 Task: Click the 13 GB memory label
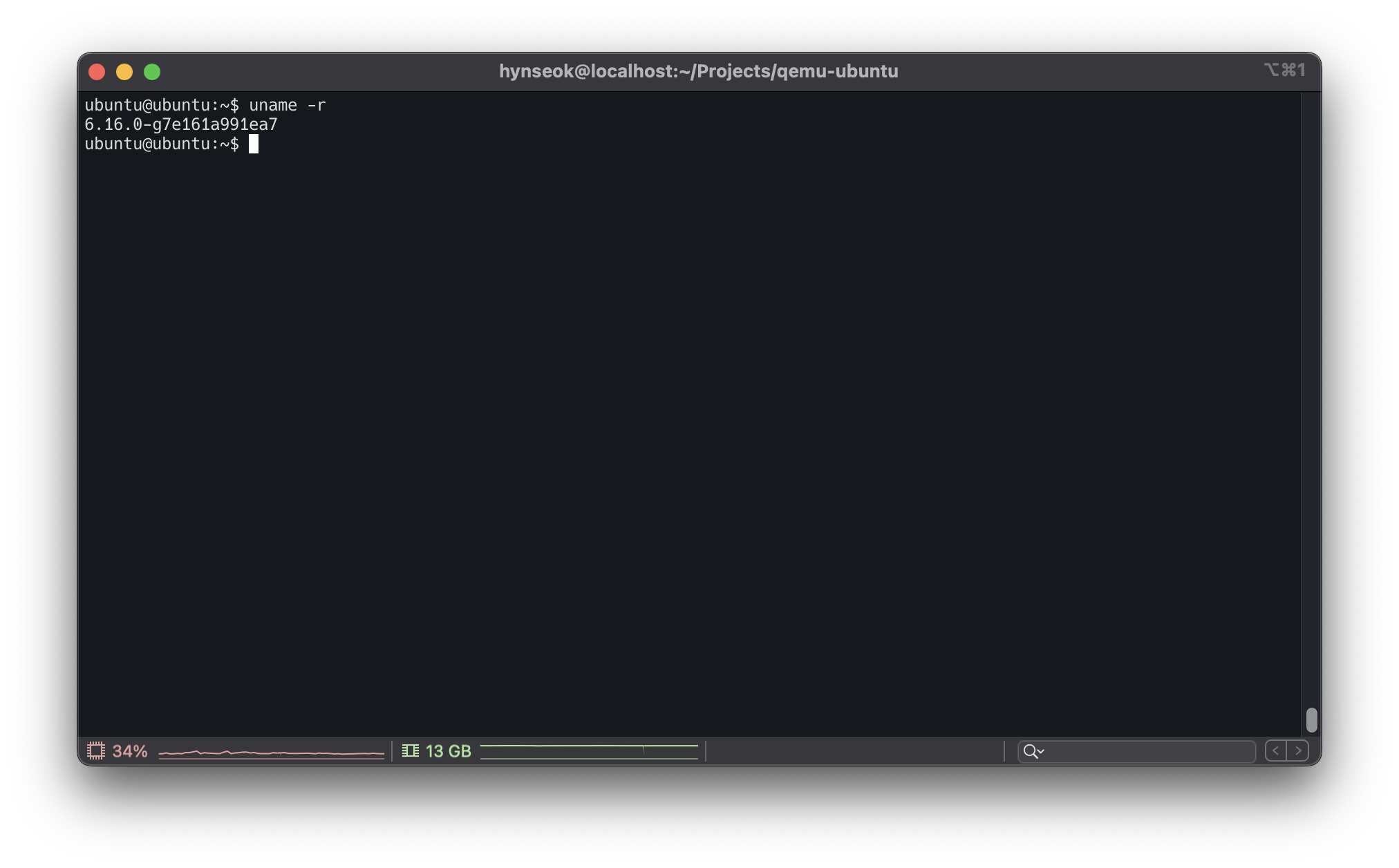(448, 751)
